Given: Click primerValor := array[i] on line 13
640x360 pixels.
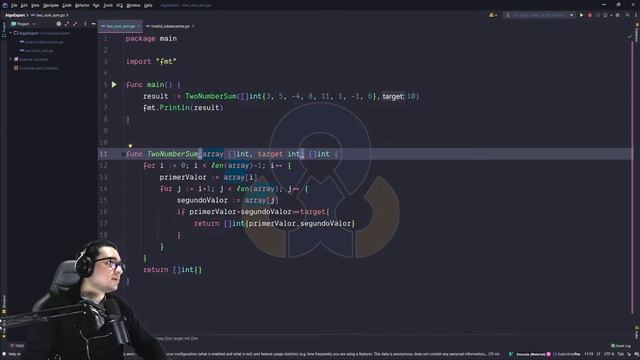Looking at the screenshot, I should pos(208,177).
